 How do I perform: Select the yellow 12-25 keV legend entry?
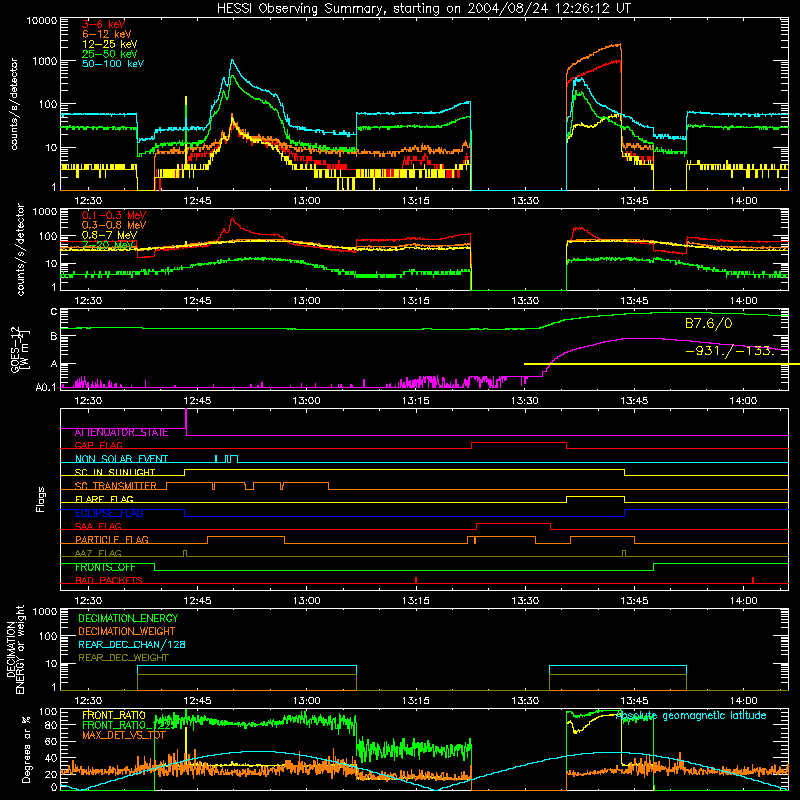[x=110, y=44]
